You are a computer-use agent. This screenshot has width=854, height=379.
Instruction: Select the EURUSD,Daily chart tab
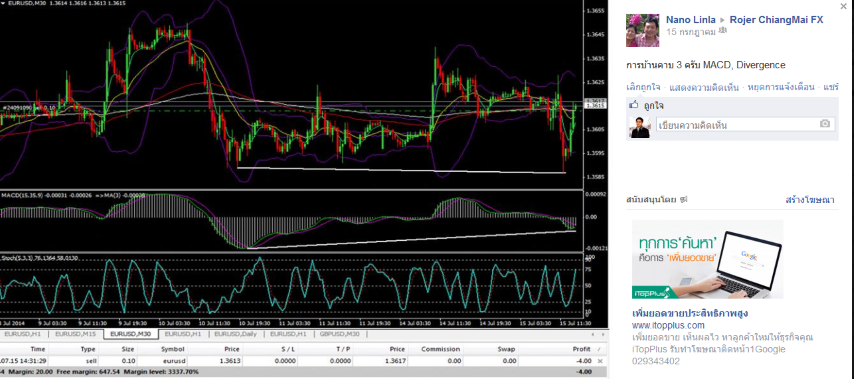[x=236, y=334]
